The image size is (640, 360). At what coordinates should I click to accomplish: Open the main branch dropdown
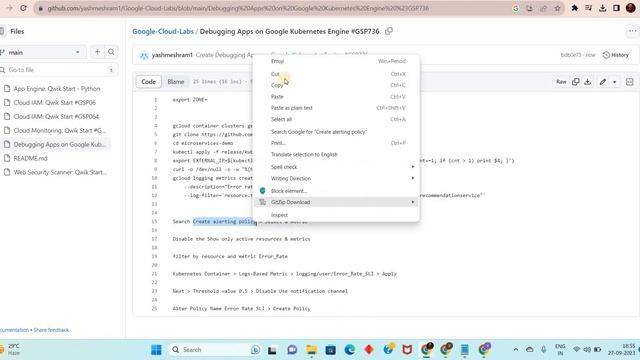pyautogui.click(x=43, y=52)
